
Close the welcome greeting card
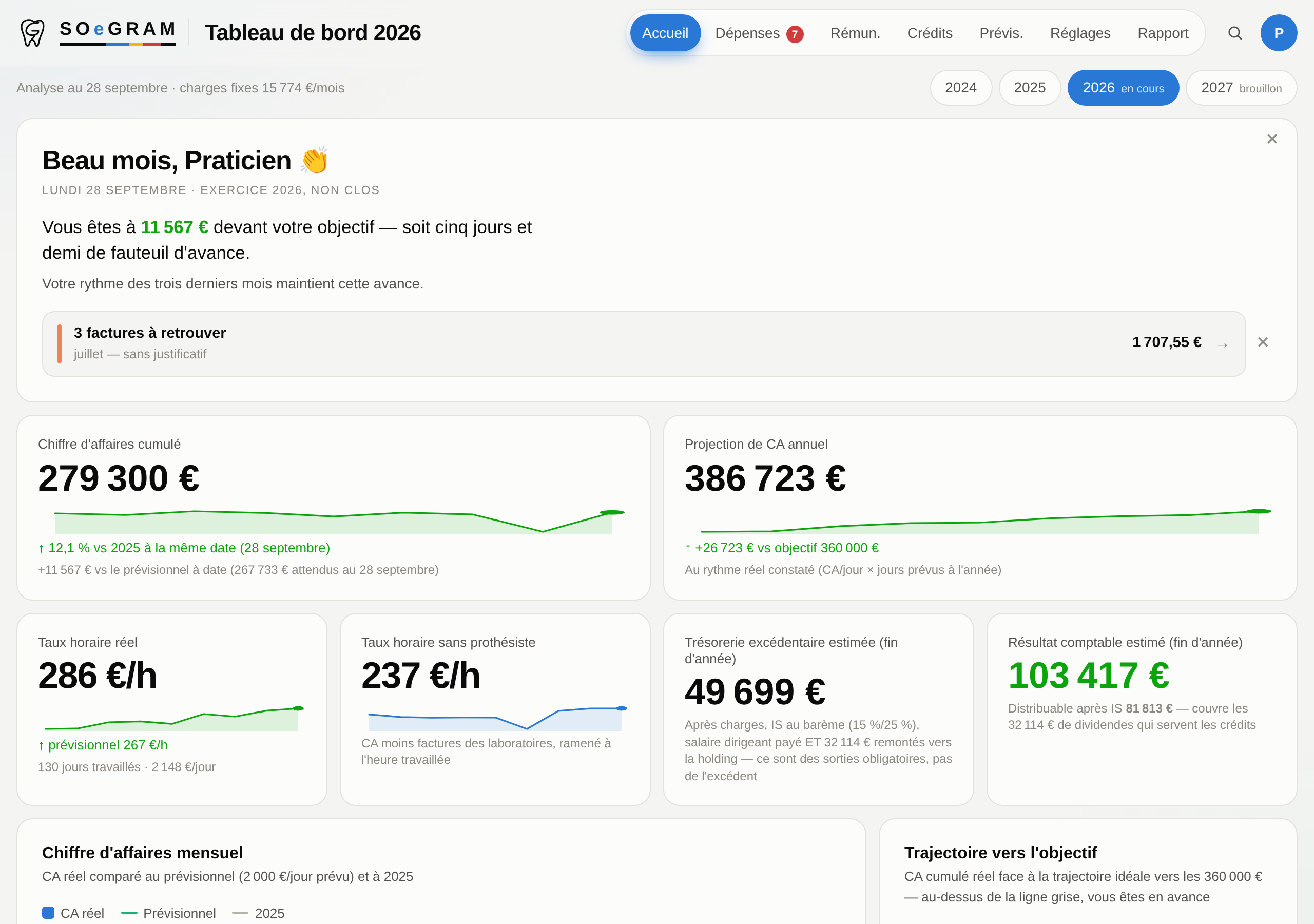1271,139
